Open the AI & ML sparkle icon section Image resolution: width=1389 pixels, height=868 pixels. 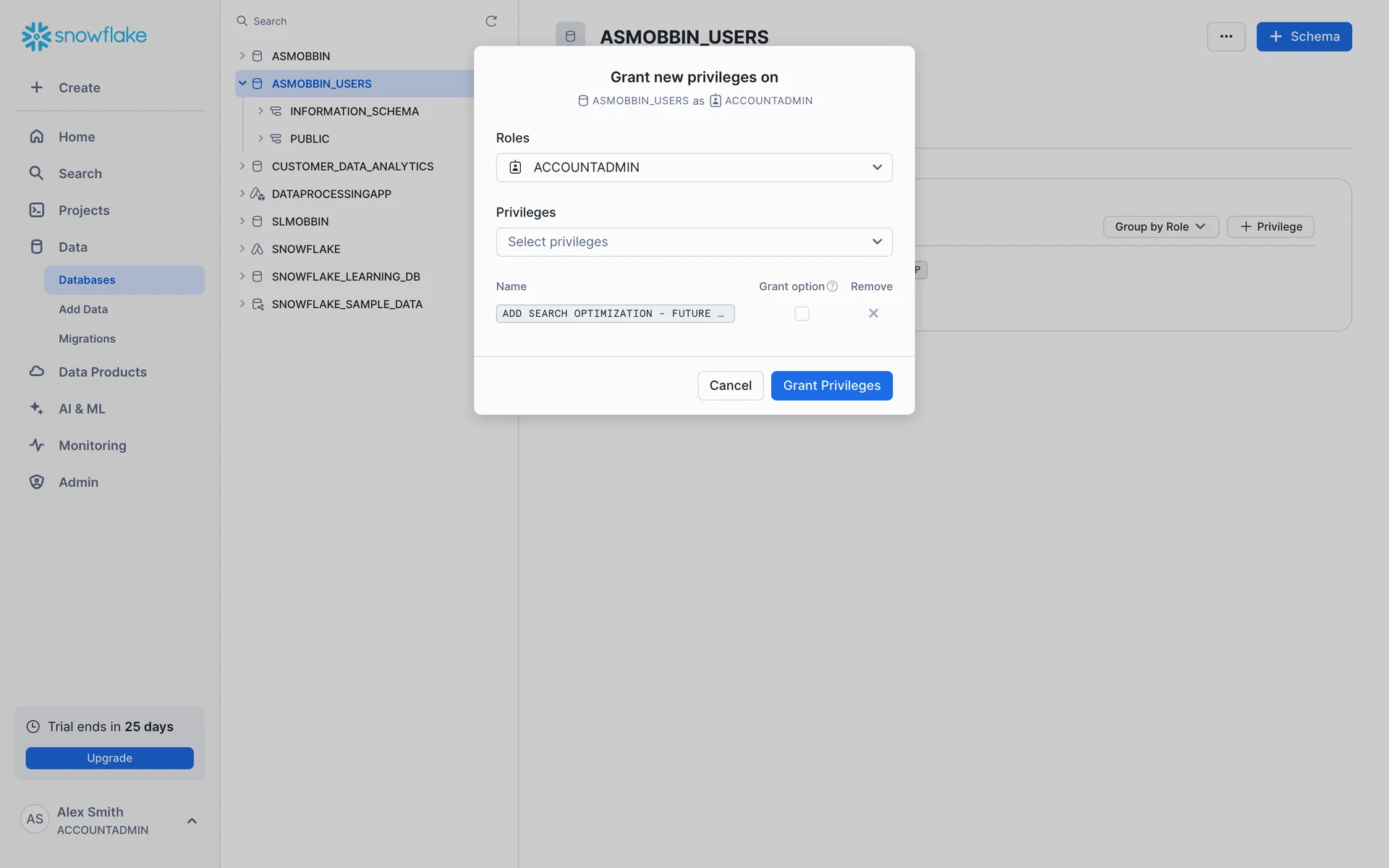pyautogui.click(x=37, y=408)
